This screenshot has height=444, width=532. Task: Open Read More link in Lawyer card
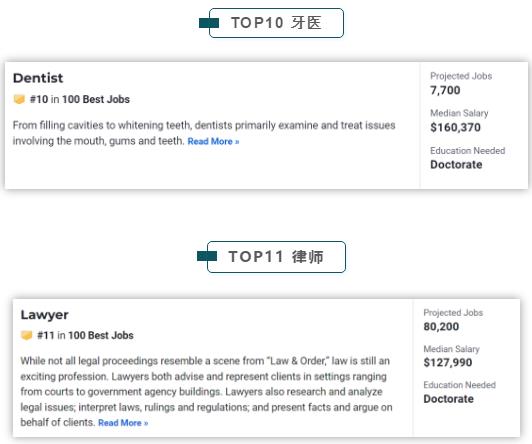123,423
